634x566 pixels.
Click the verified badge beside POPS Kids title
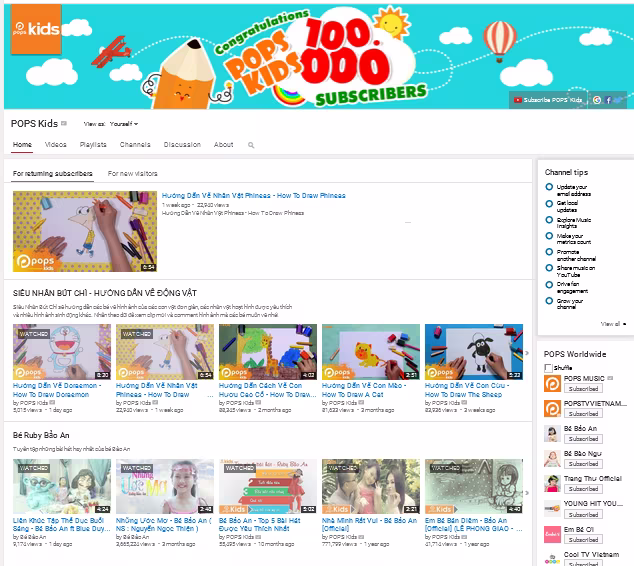click(x=64, y=123)
